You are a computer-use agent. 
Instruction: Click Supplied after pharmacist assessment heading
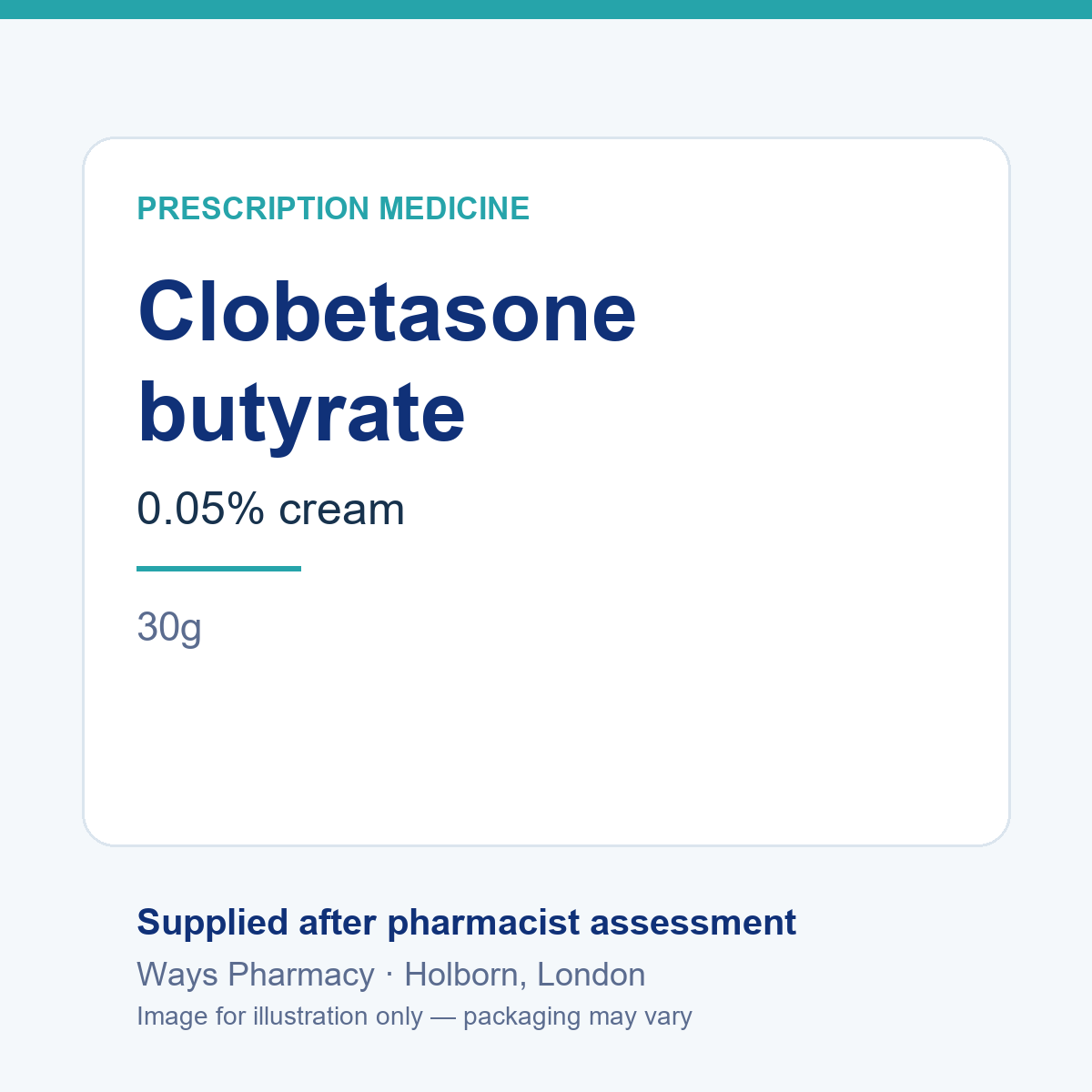pyautogui.click(x=467, y=923)
